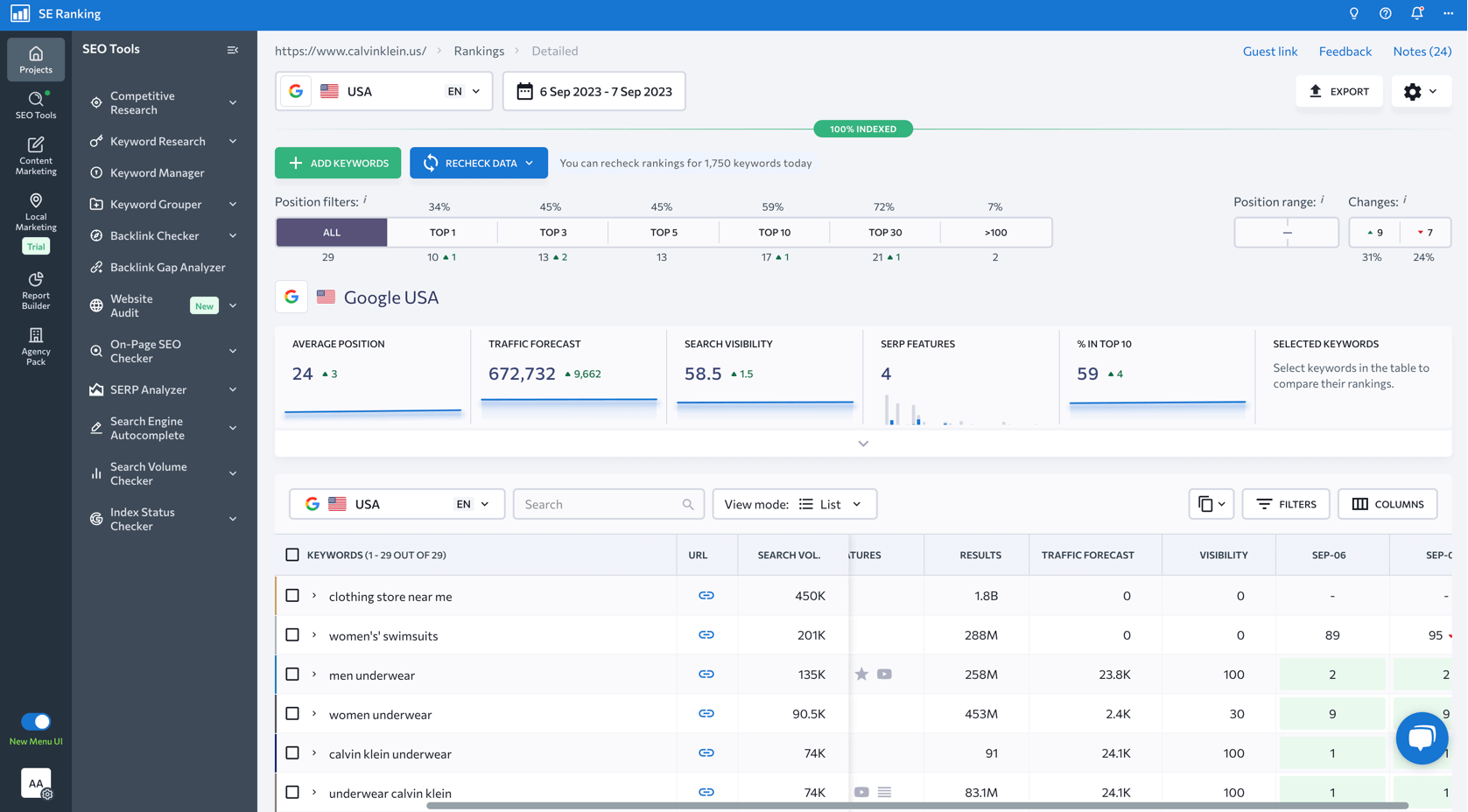Check the box for clothing store near me
Screen dimensions: 1468x812
(292, 596)
